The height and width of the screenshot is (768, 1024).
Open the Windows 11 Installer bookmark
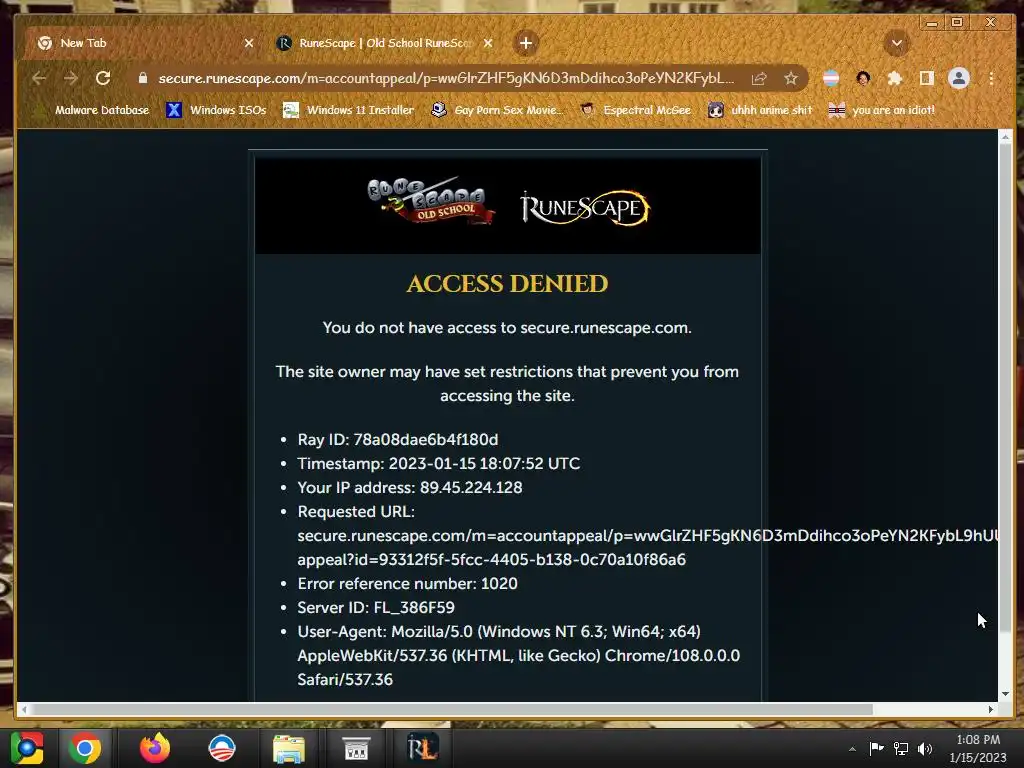pos(348,110)
